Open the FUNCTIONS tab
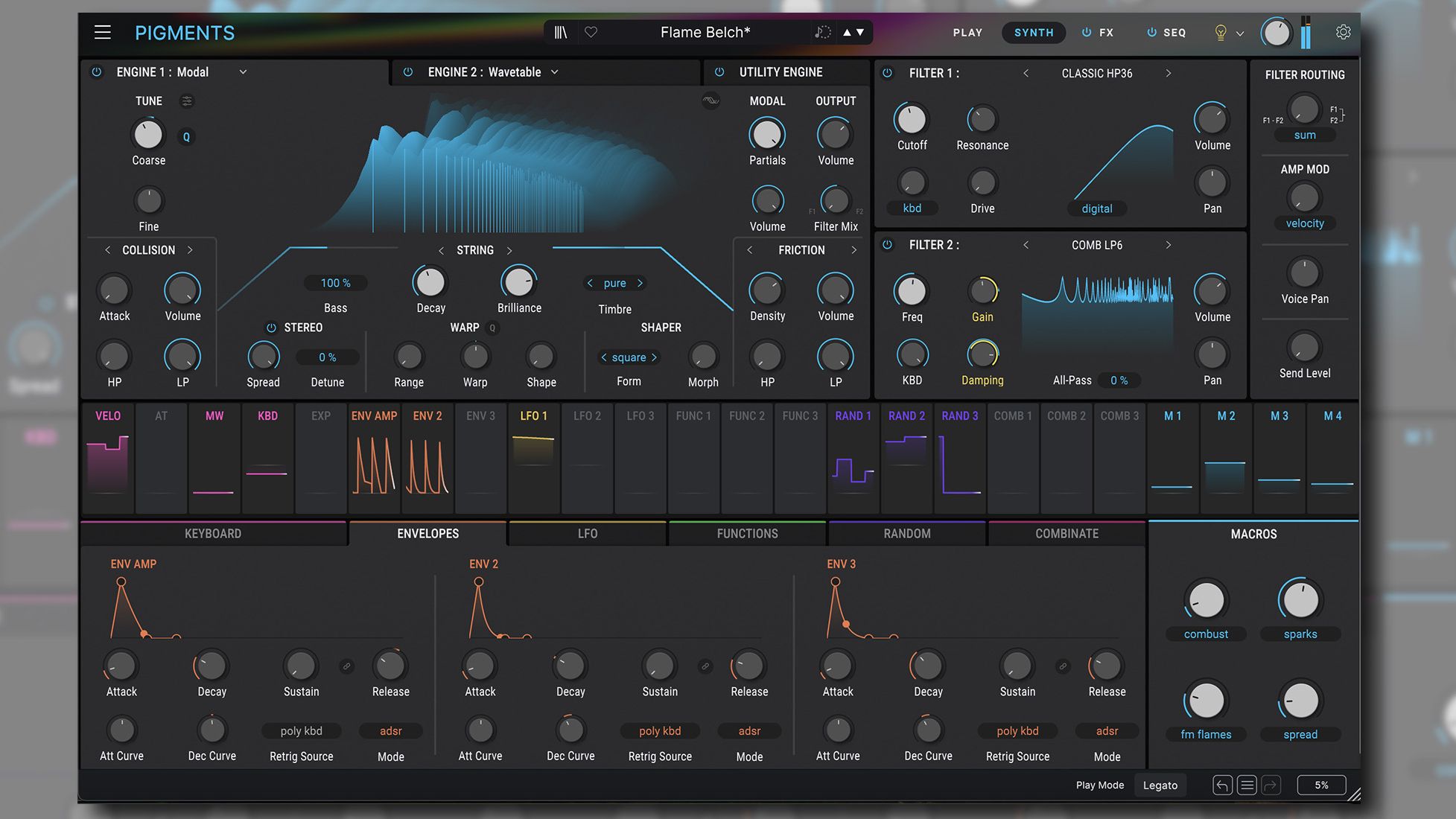 tap(746, 533)
